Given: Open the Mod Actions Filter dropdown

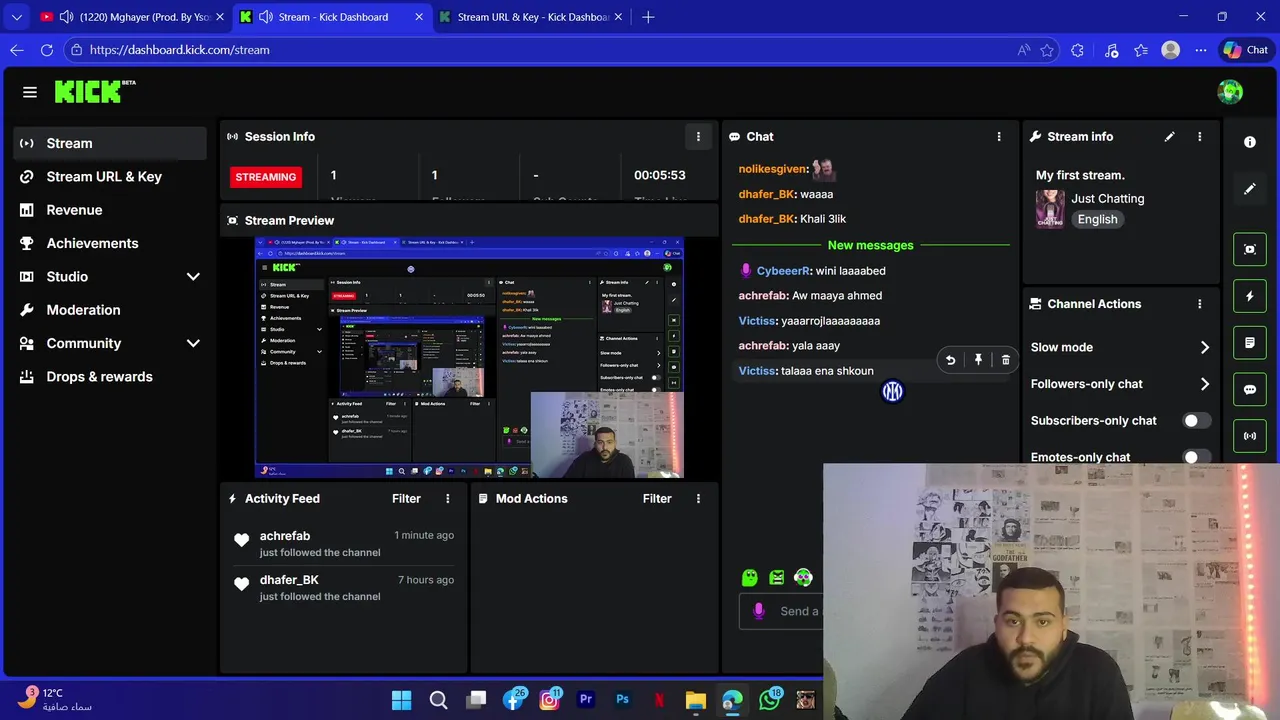Looking at the screenshot, I should pos(657,499).
